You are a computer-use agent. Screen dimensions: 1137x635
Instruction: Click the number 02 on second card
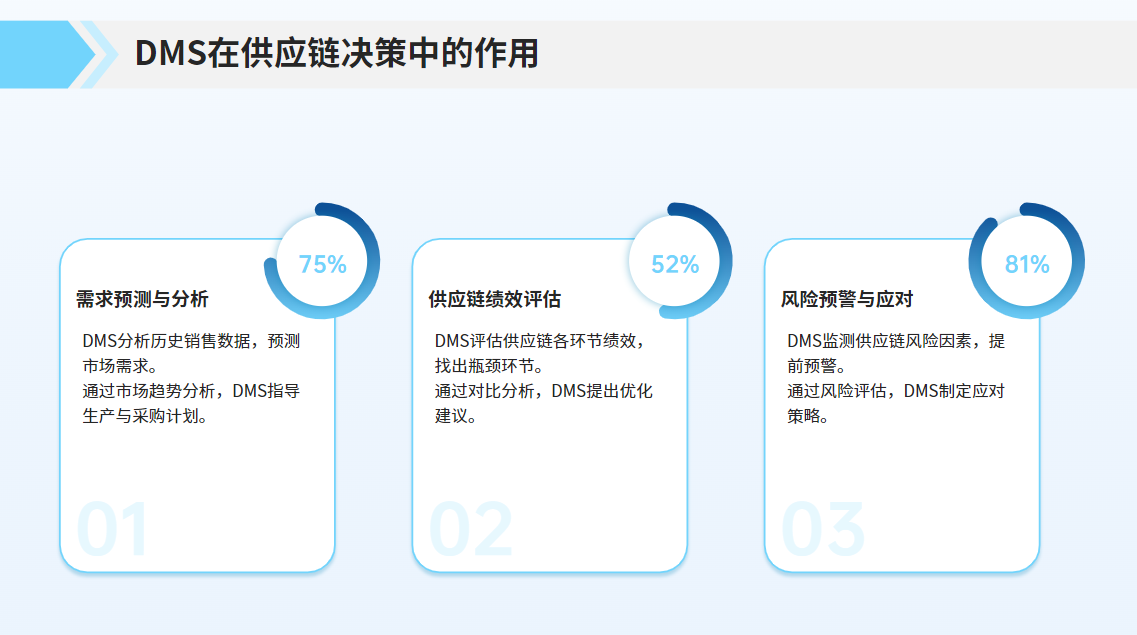(x=471, y=529)
